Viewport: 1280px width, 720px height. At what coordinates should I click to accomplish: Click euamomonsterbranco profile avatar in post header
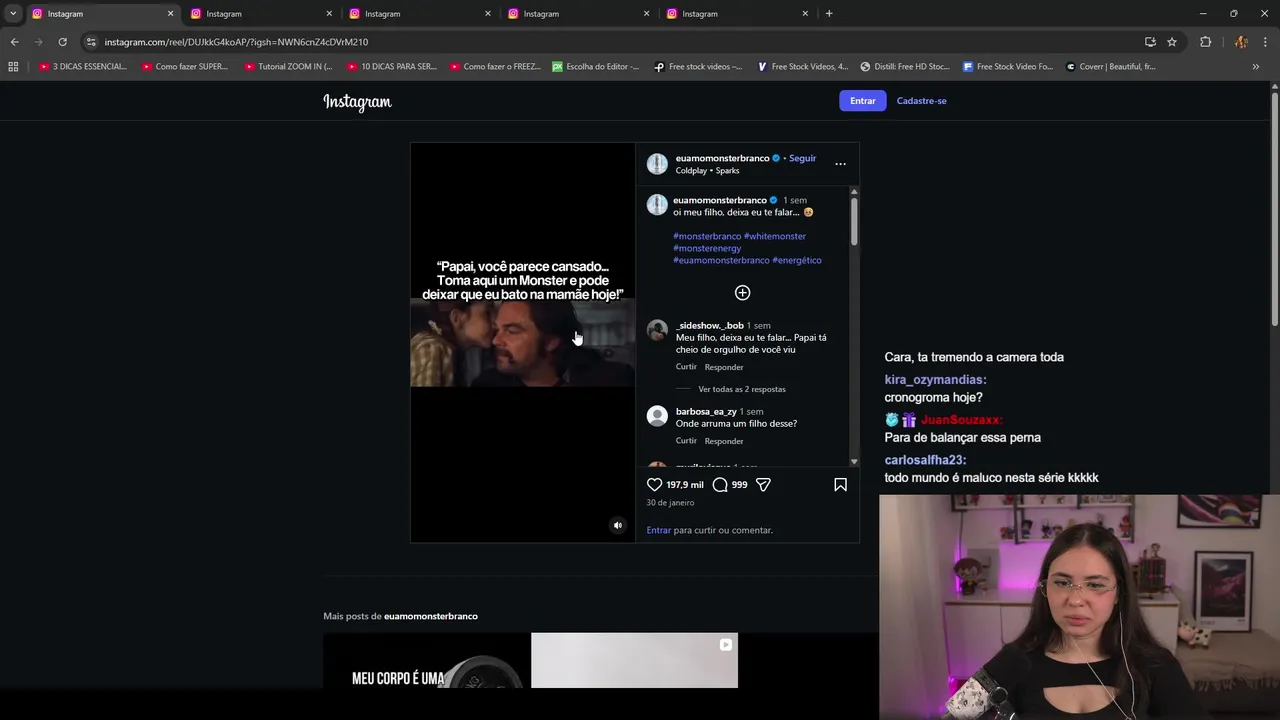657,164
